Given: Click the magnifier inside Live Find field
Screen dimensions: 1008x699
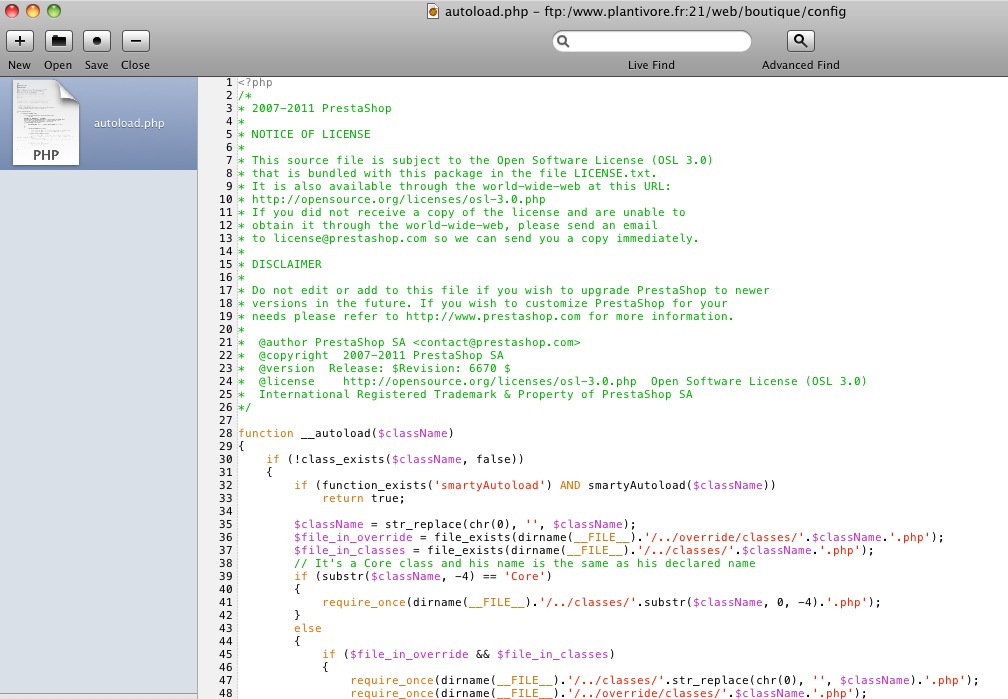Looking at the screenshot, I should point(563,41).
